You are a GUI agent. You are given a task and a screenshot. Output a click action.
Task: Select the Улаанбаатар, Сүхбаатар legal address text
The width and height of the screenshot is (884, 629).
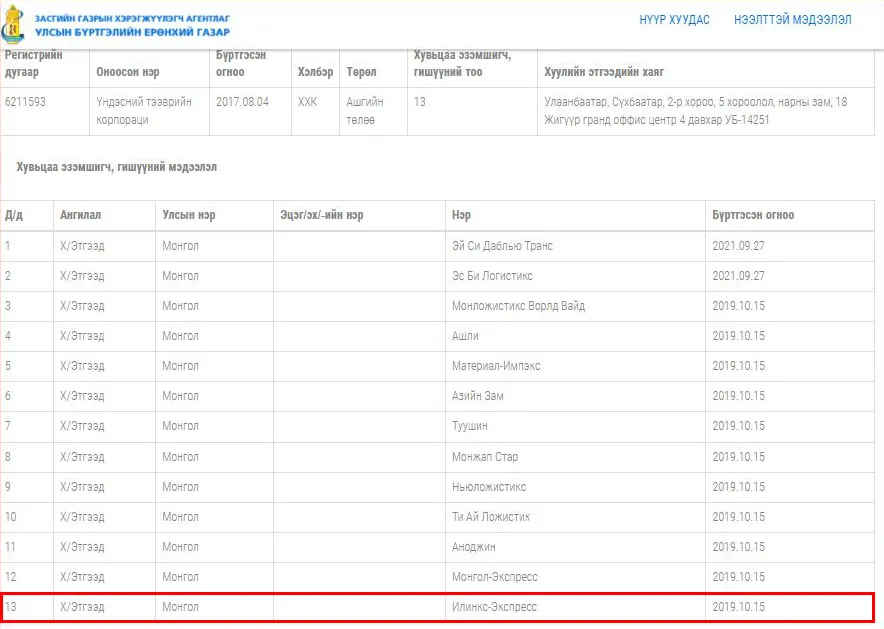(x=696, y=111)
